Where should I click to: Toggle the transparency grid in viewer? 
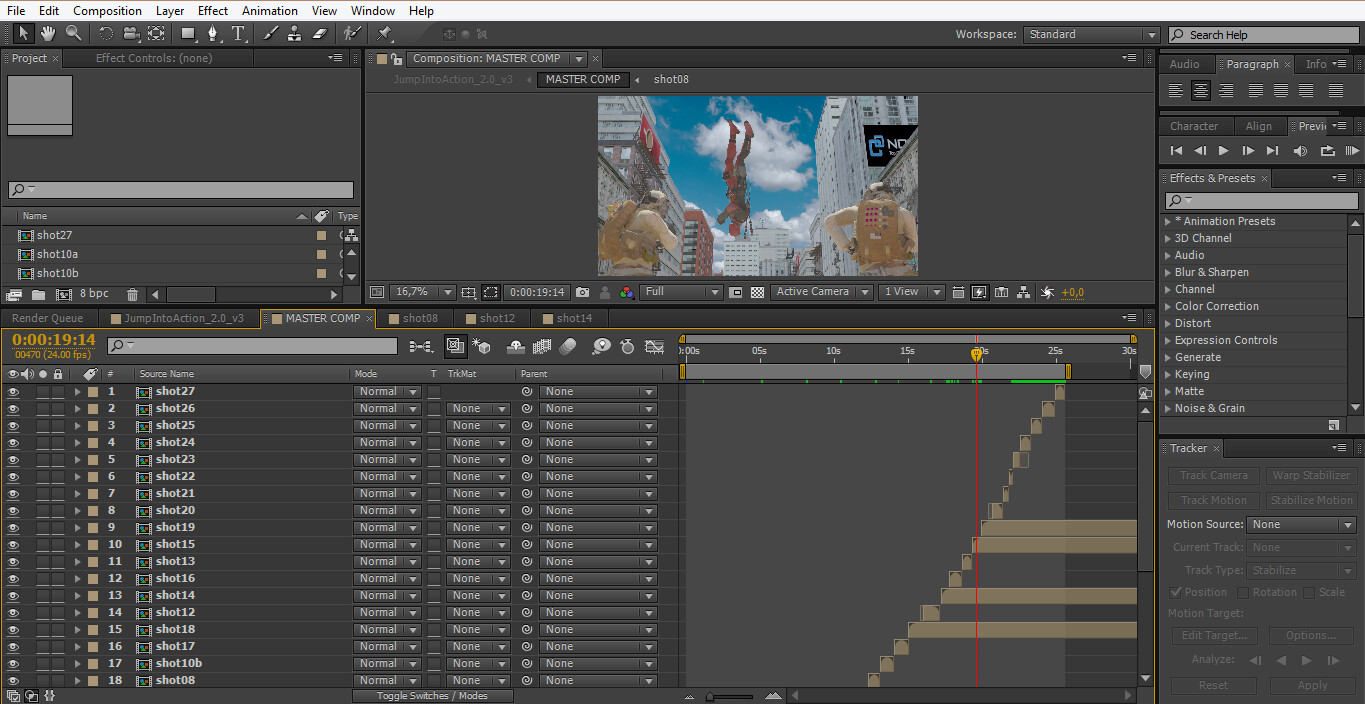pos(757,292)
